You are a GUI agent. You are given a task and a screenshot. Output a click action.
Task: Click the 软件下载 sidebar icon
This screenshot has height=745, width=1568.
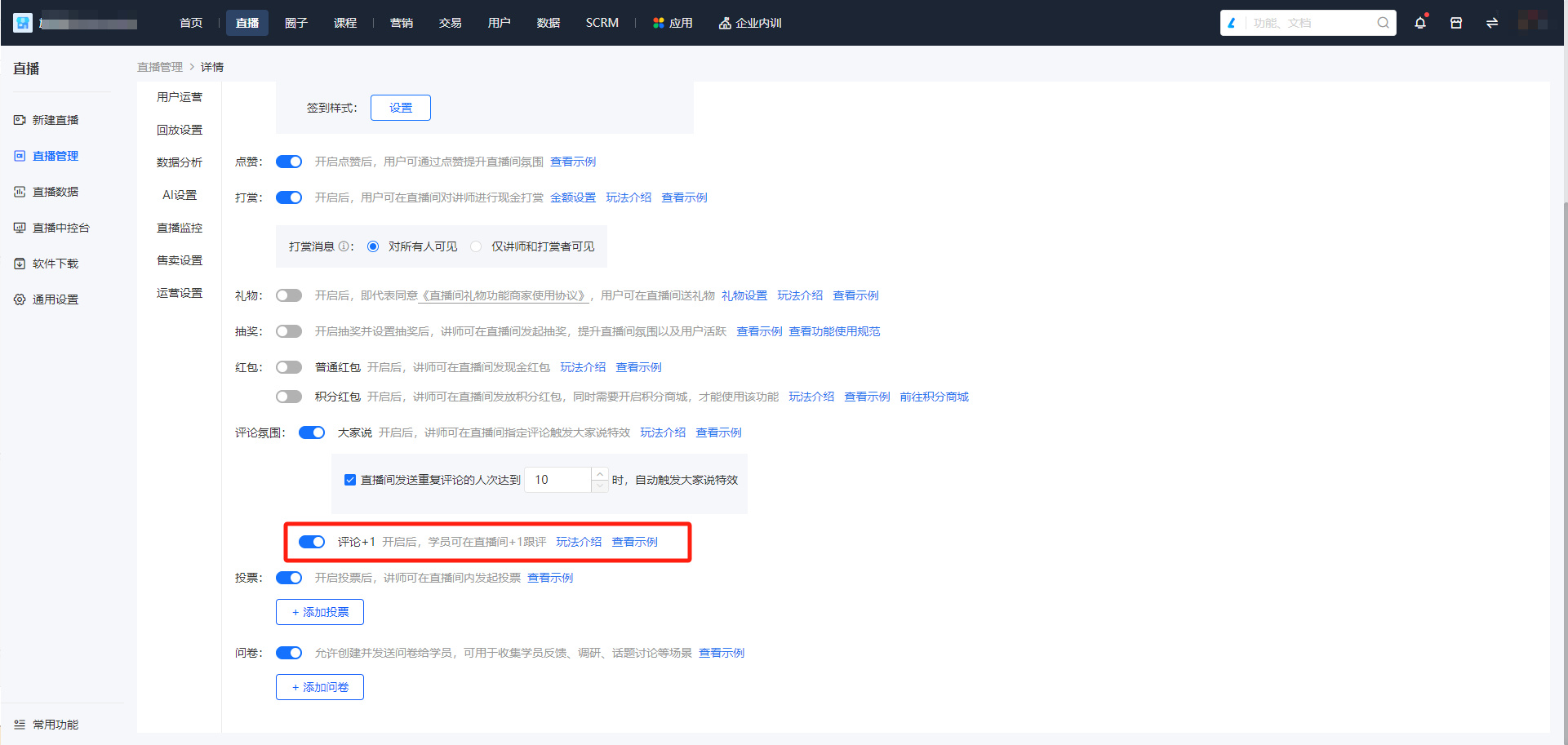[x=20, y=264]
